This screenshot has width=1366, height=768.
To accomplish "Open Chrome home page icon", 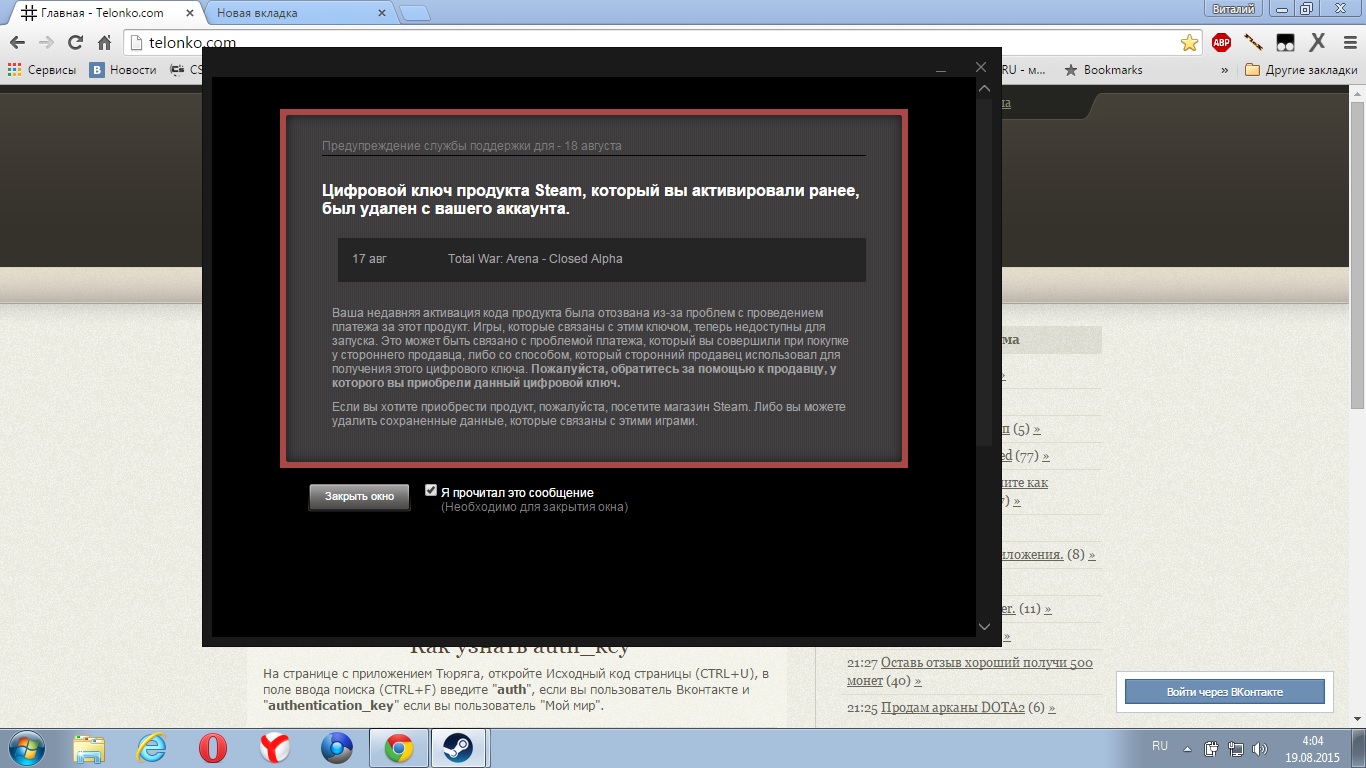I will pyautogui.click(x=104, y=43).
